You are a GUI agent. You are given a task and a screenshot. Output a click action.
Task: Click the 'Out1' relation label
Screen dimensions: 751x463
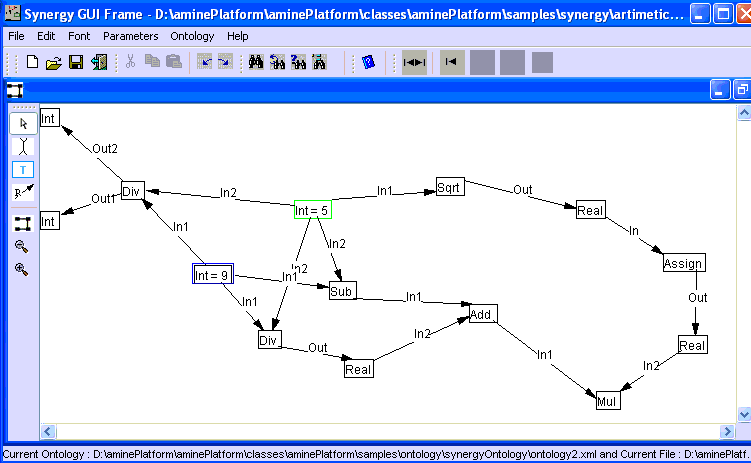pos(103,198)
